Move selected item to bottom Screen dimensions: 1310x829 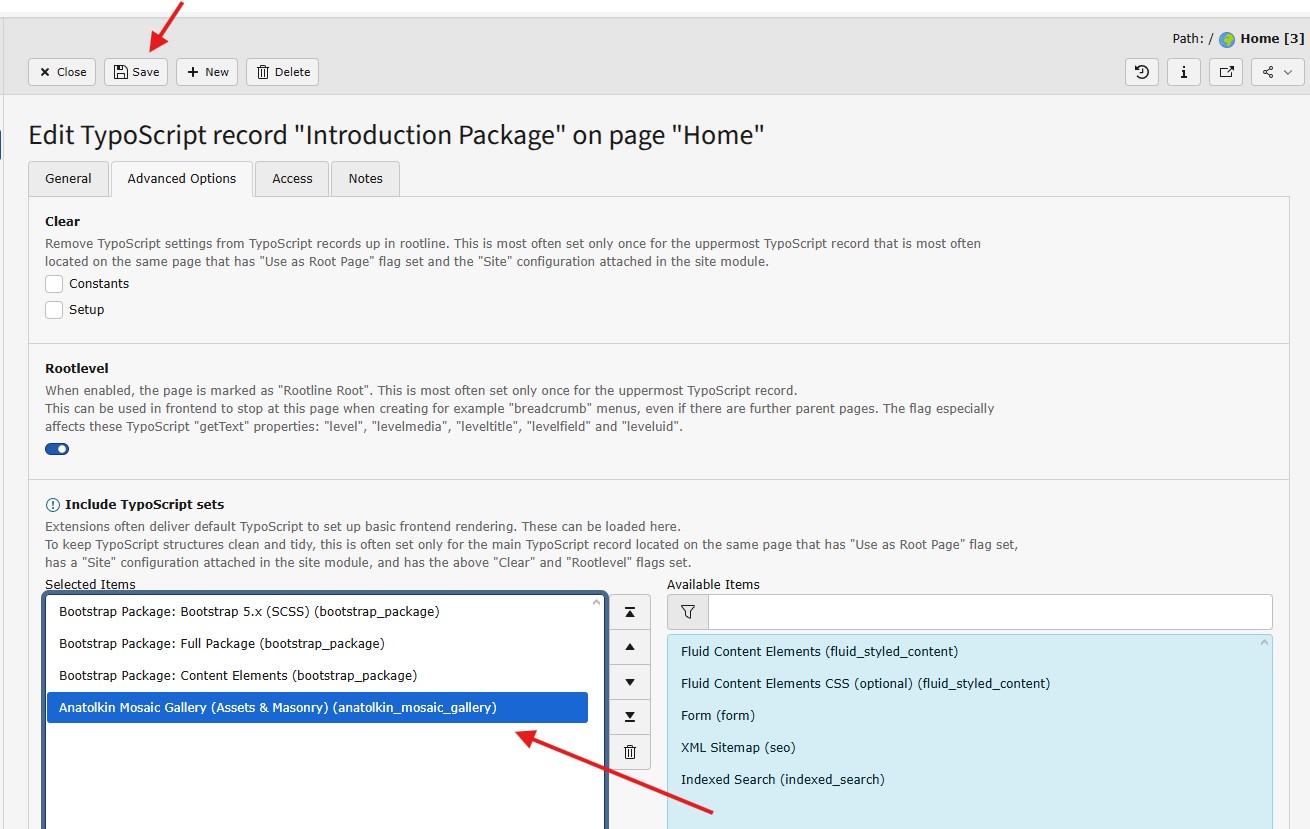tap(630, 717)
